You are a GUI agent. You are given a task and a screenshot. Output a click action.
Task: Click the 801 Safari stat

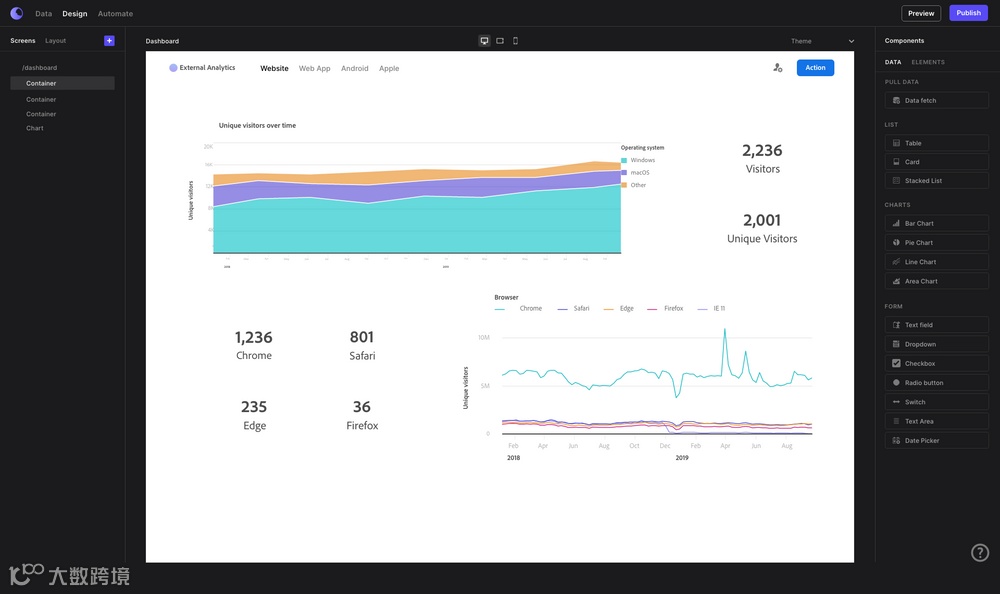[362, 345]
